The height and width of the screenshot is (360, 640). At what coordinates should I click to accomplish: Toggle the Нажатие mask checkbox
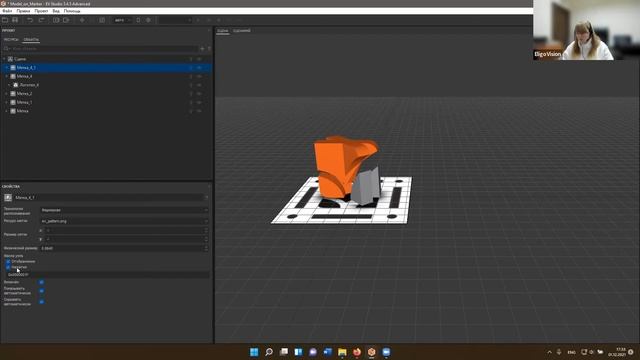point(8,267)
